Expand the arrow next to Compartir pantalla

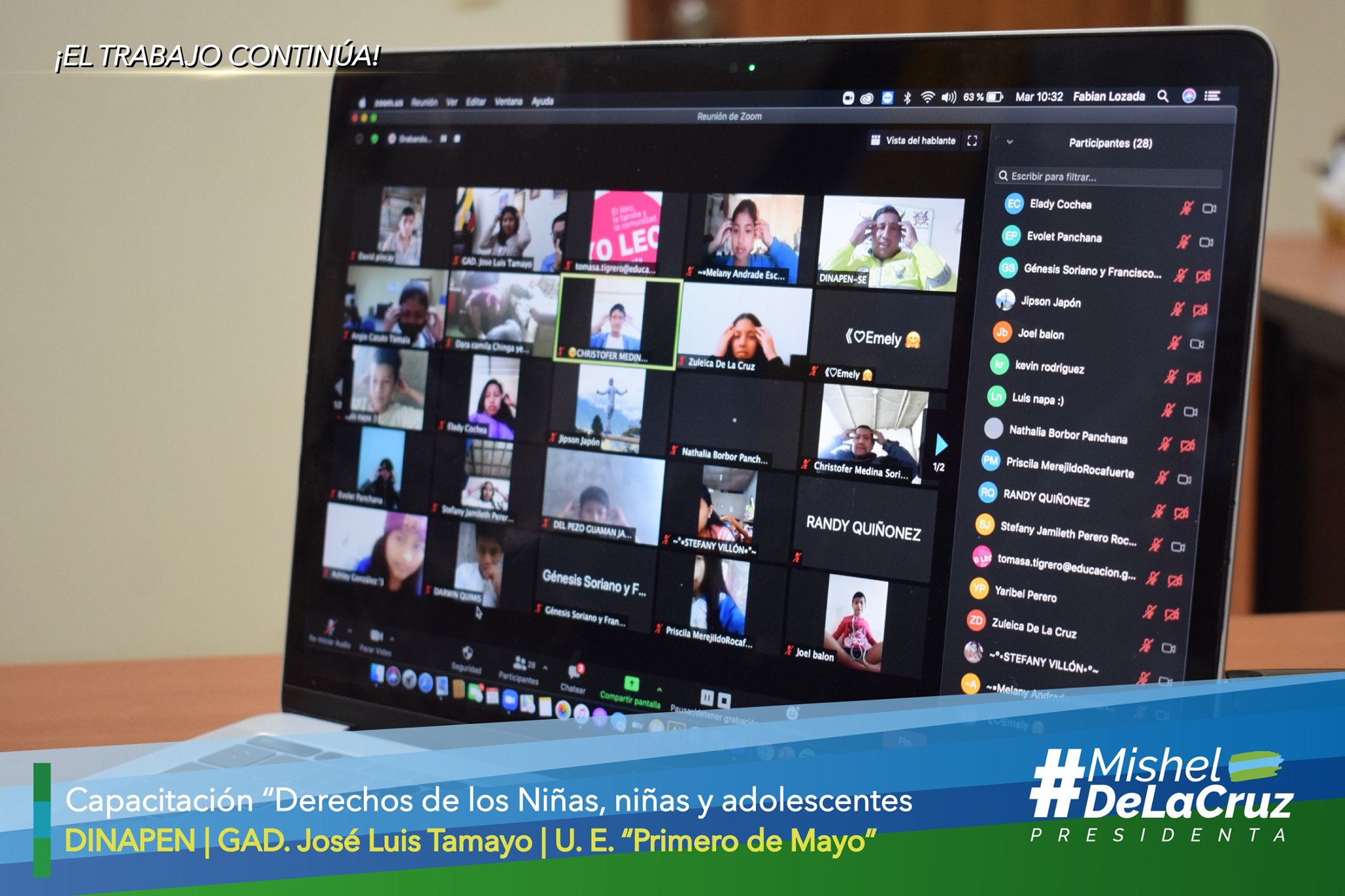coord(659,690)
